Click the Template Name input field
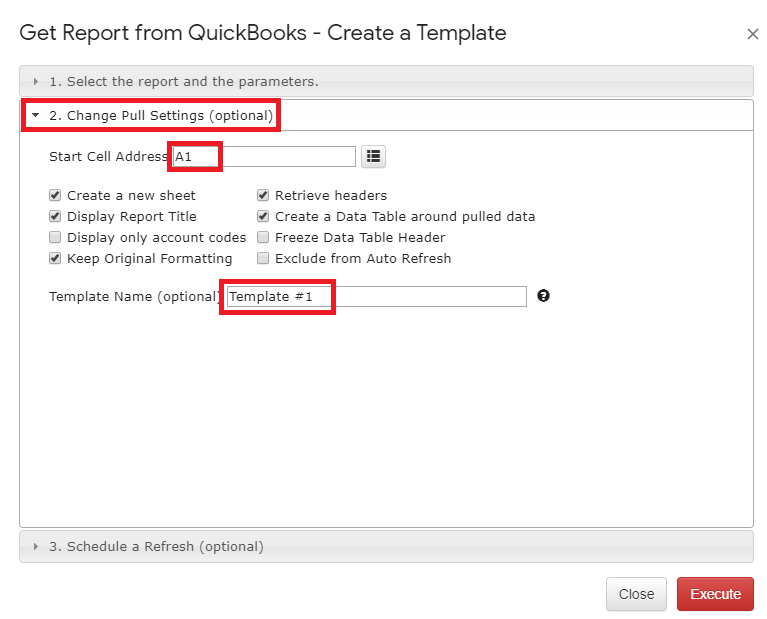This screenshot has width=767, height=619. coord(377,297)
